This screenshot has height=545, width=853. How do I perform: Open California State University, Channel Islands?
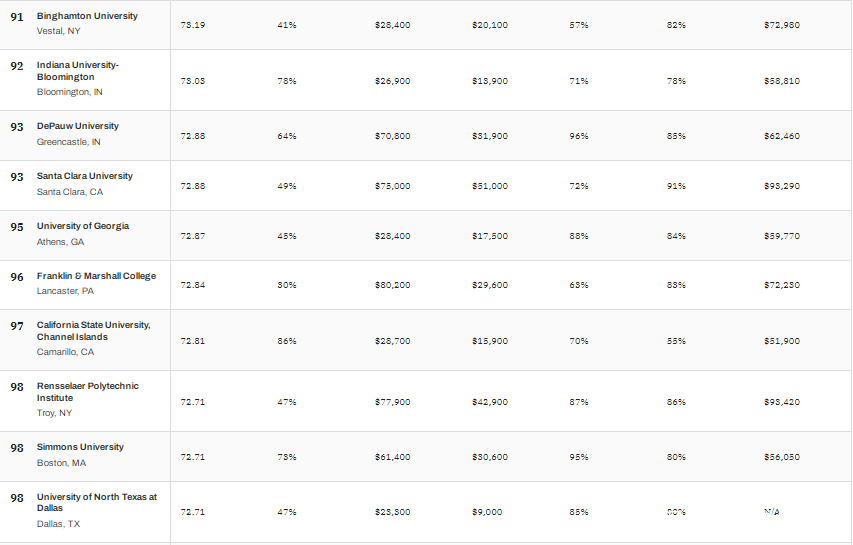click(x=94, y=331)
